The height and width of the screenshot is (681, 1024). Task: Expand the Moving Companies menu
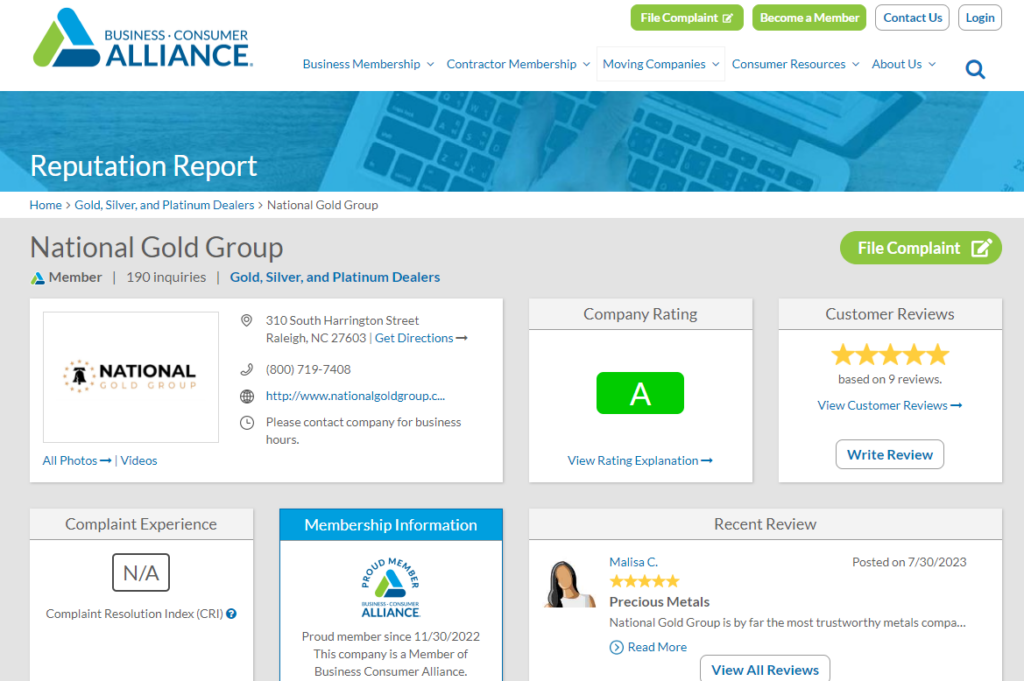[x=661, y=64]
